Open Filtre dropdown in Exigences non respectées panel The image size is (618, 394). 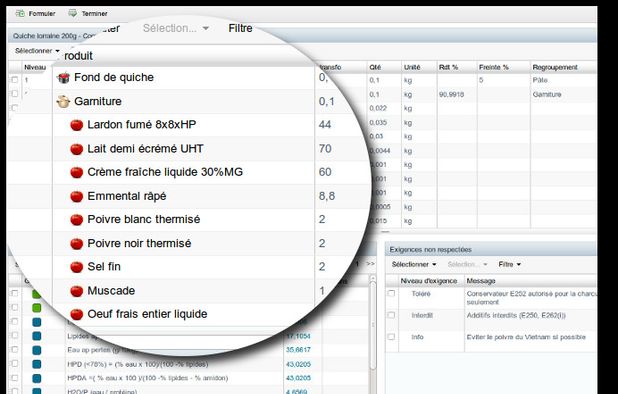tap(509, 264)
